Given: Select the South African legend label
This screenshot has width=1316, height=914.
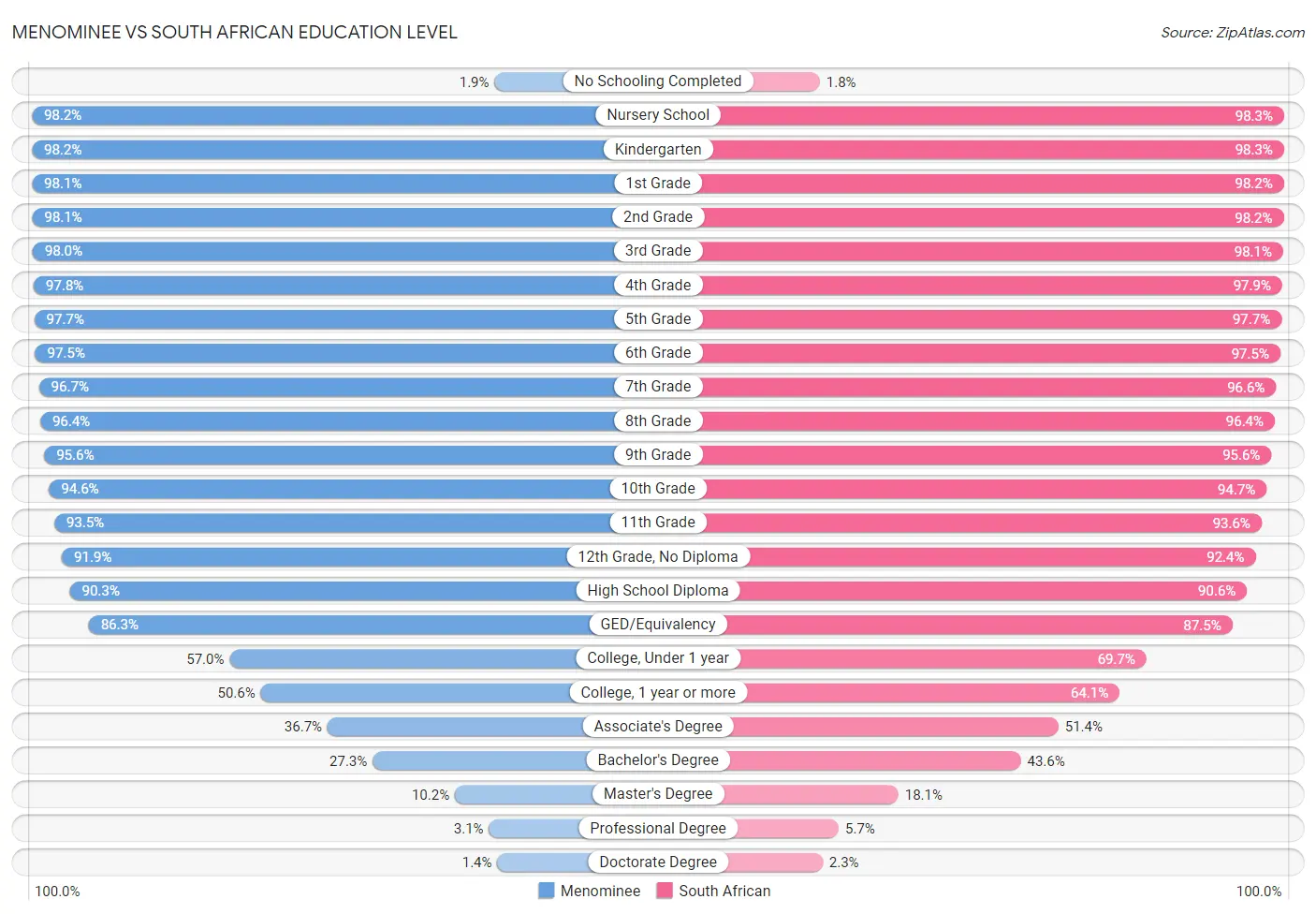Looking at the screenshot, I should [x=724, y=891].
